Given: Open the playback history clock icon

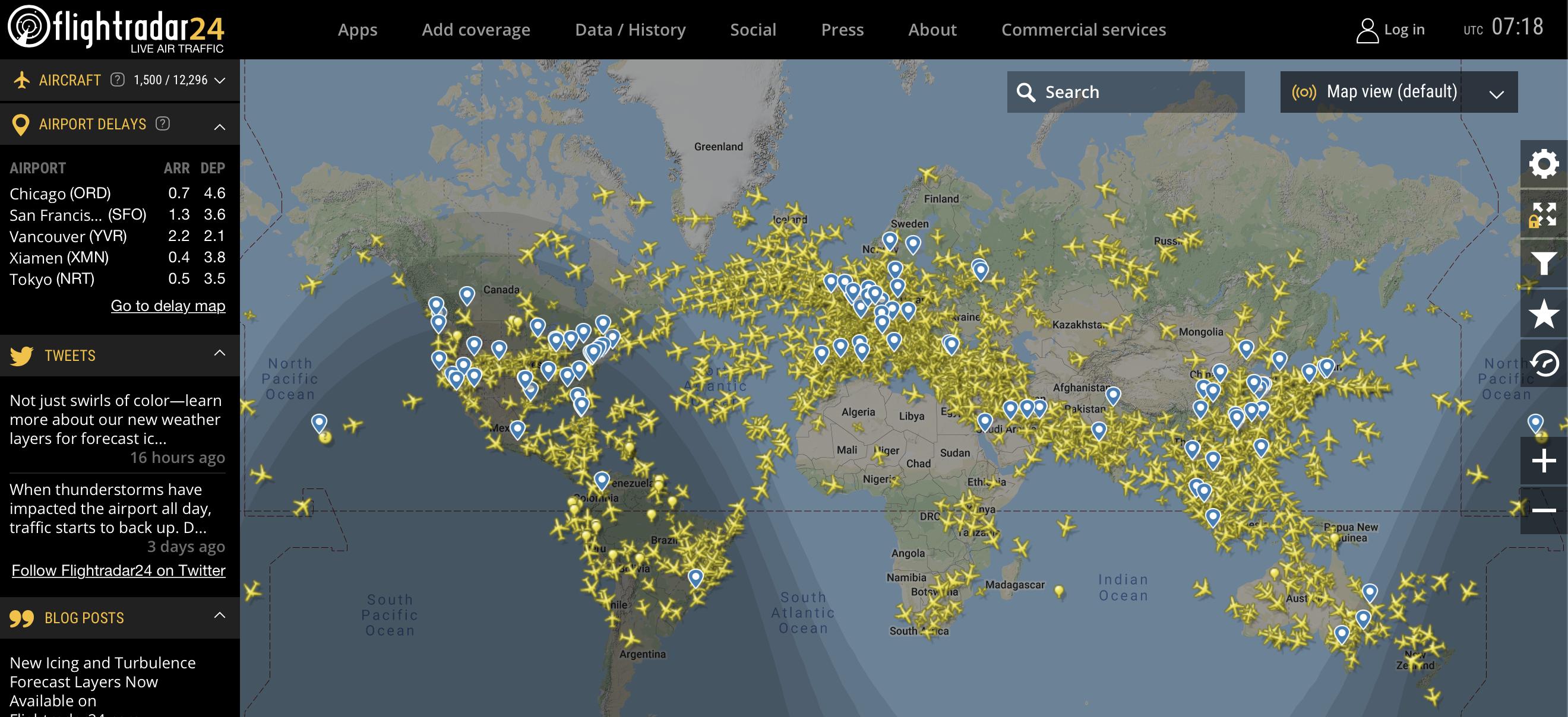Looking at the screenshot, I should (1543, 364).
